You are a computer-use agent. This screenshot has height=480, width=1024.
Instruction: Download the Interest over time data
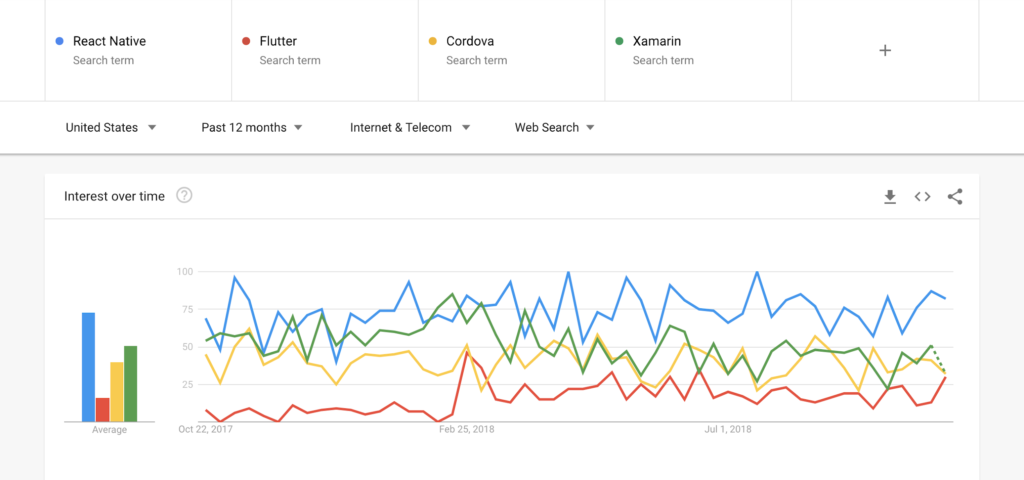pos(890,197)
